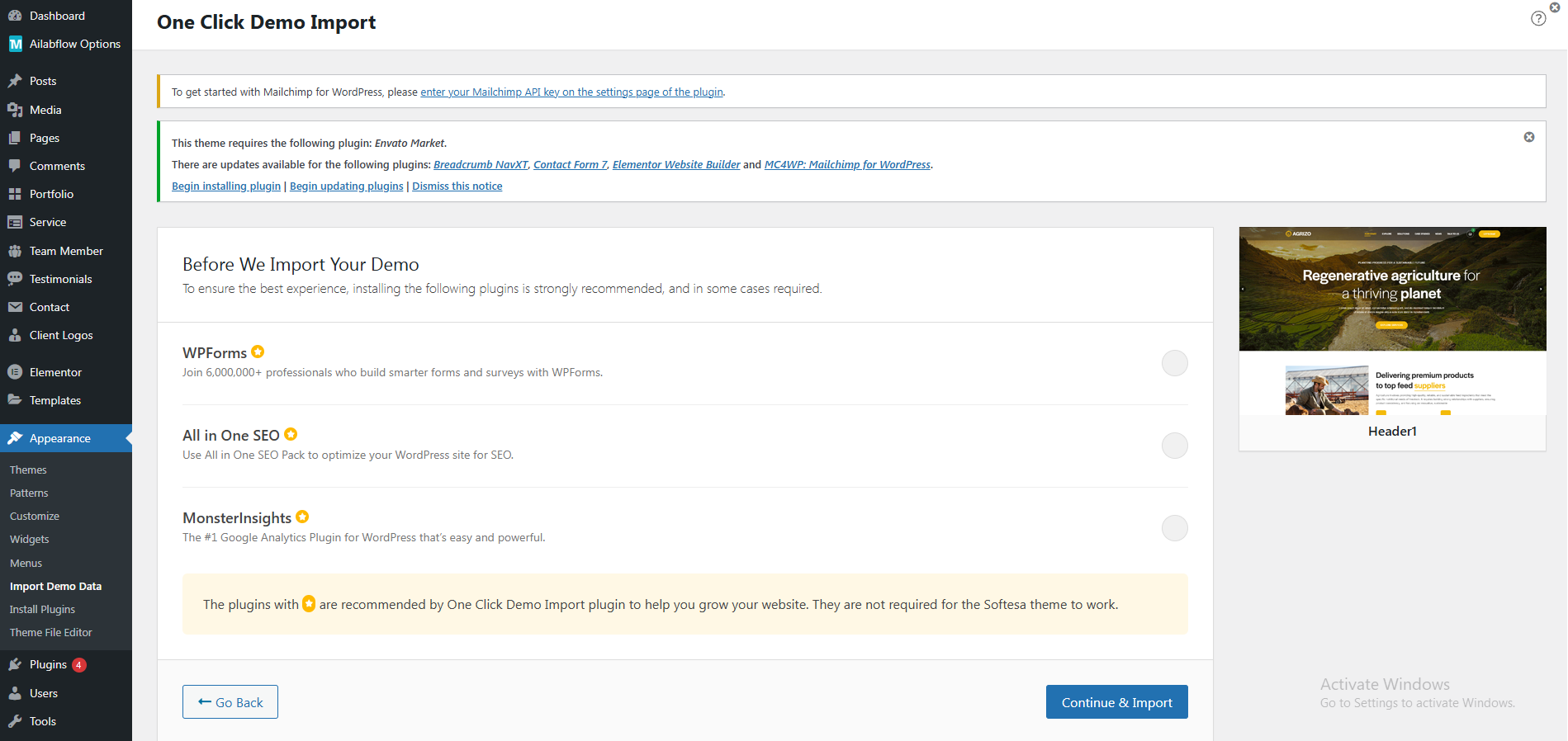Click the All in One SEO title
Screen dimensions: 1568x741
pos(231,436)
